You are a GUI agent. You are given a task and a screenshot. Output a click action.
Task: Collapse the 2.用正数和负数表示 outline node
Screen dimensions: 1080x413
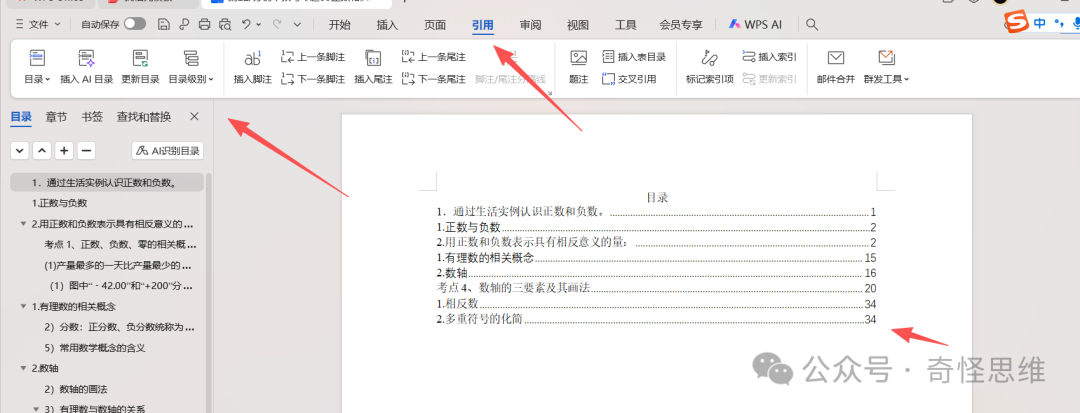point(24,224)
